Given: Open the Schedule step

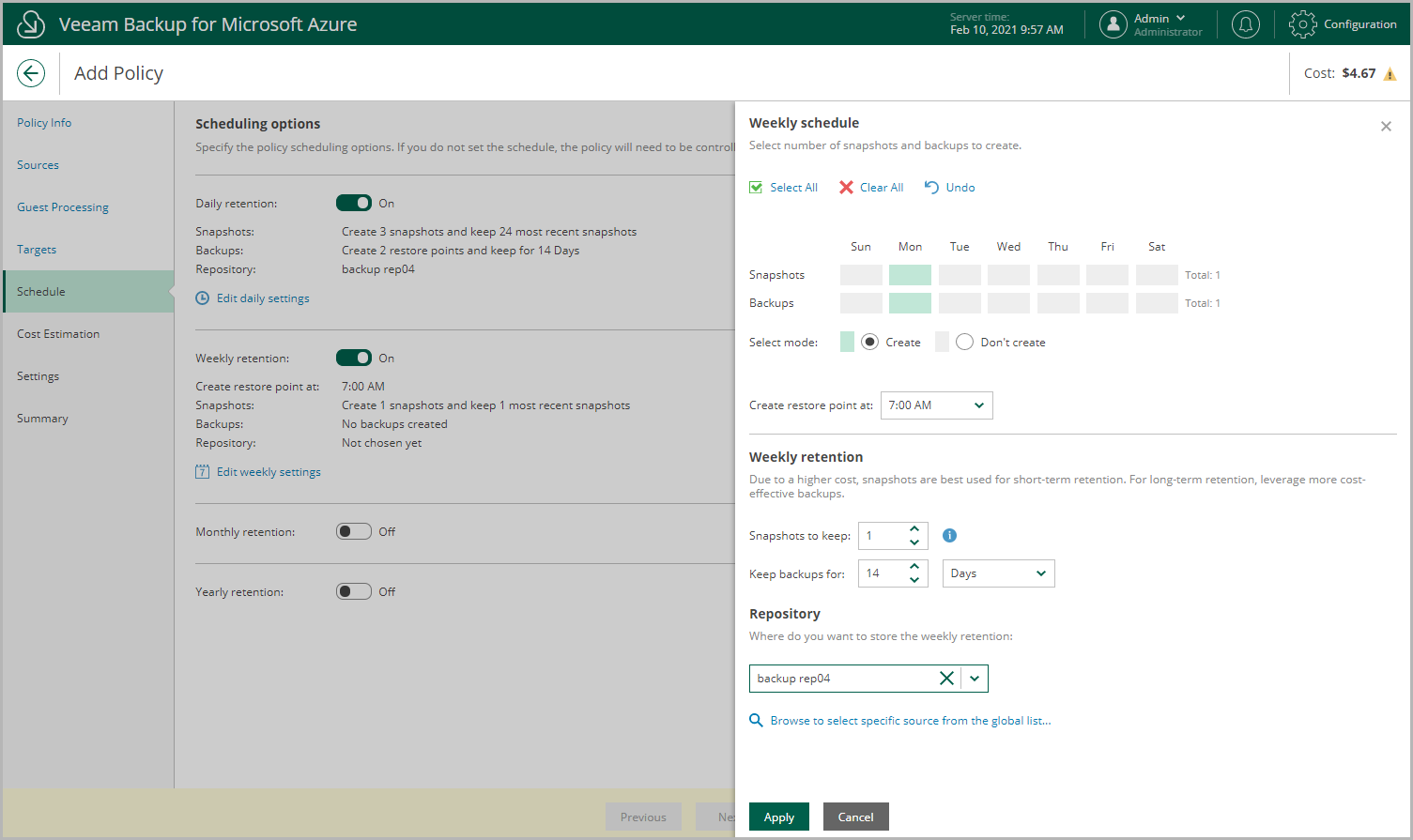Looking at the screenshot, I should 88,292.
